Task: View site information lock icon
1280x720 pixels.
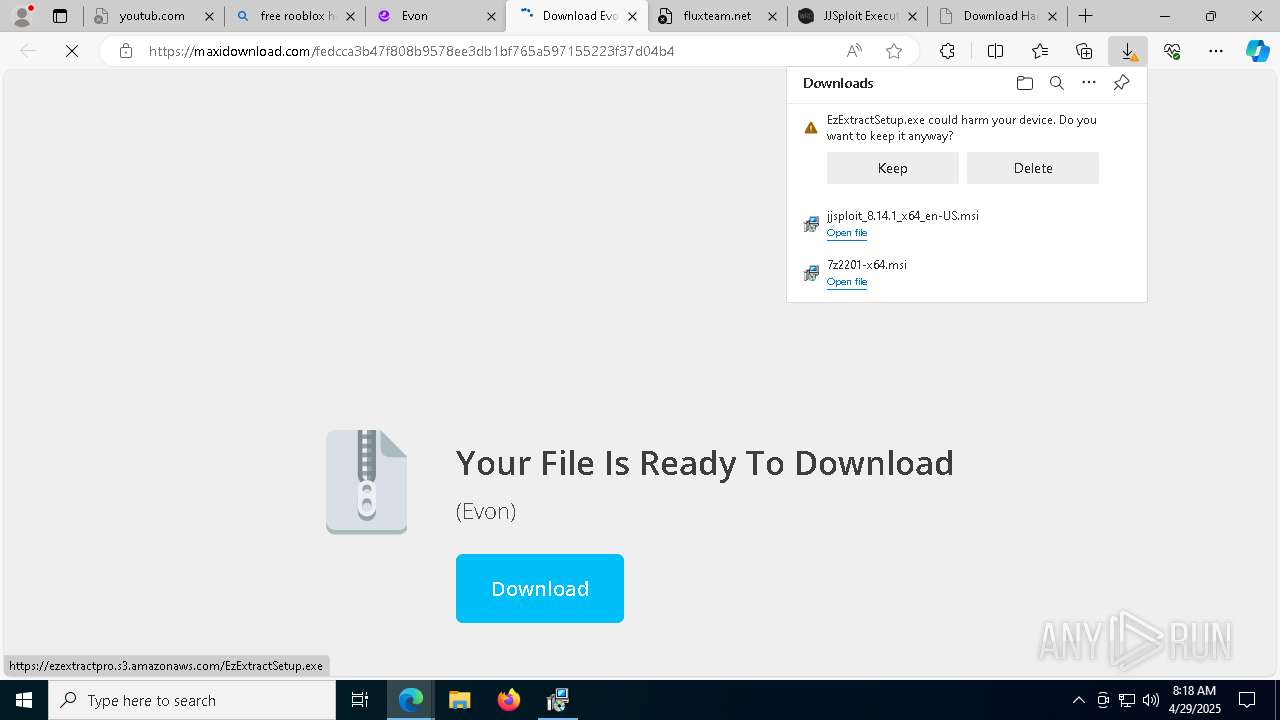Action: pos(125,51)
